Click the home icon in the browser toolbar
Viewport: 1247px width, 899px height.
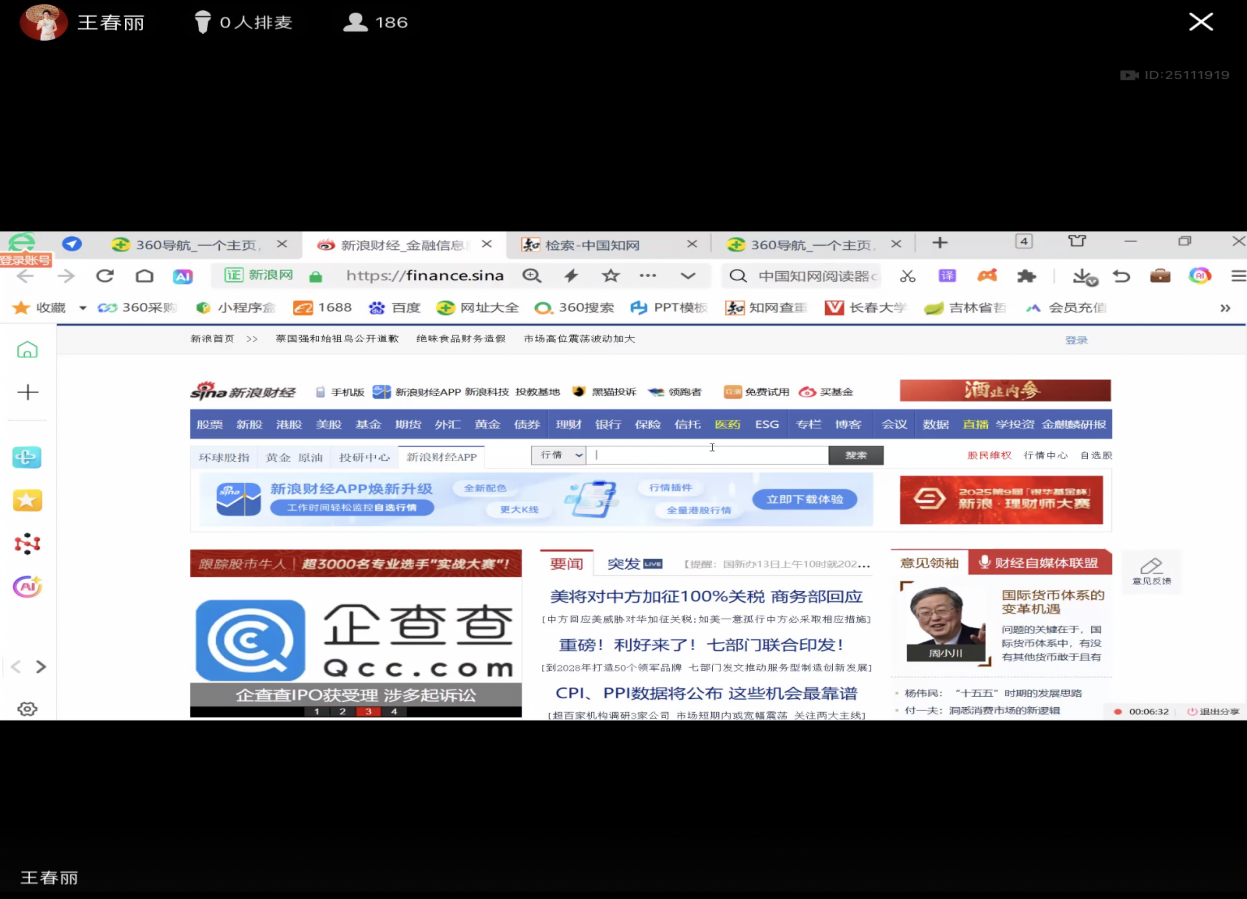tap(144, 276)
